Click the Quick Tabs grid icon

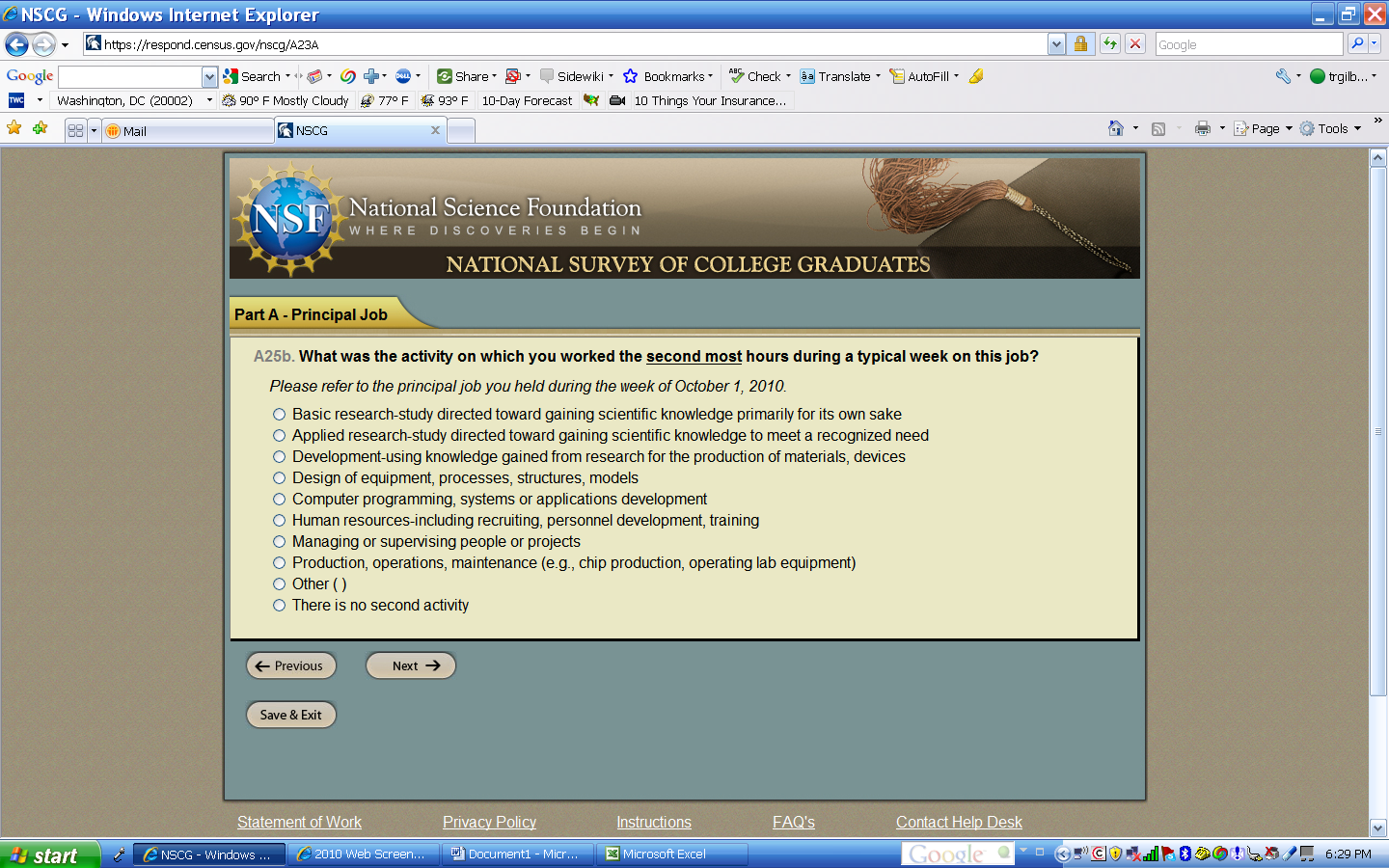click(x=75, y=130)
